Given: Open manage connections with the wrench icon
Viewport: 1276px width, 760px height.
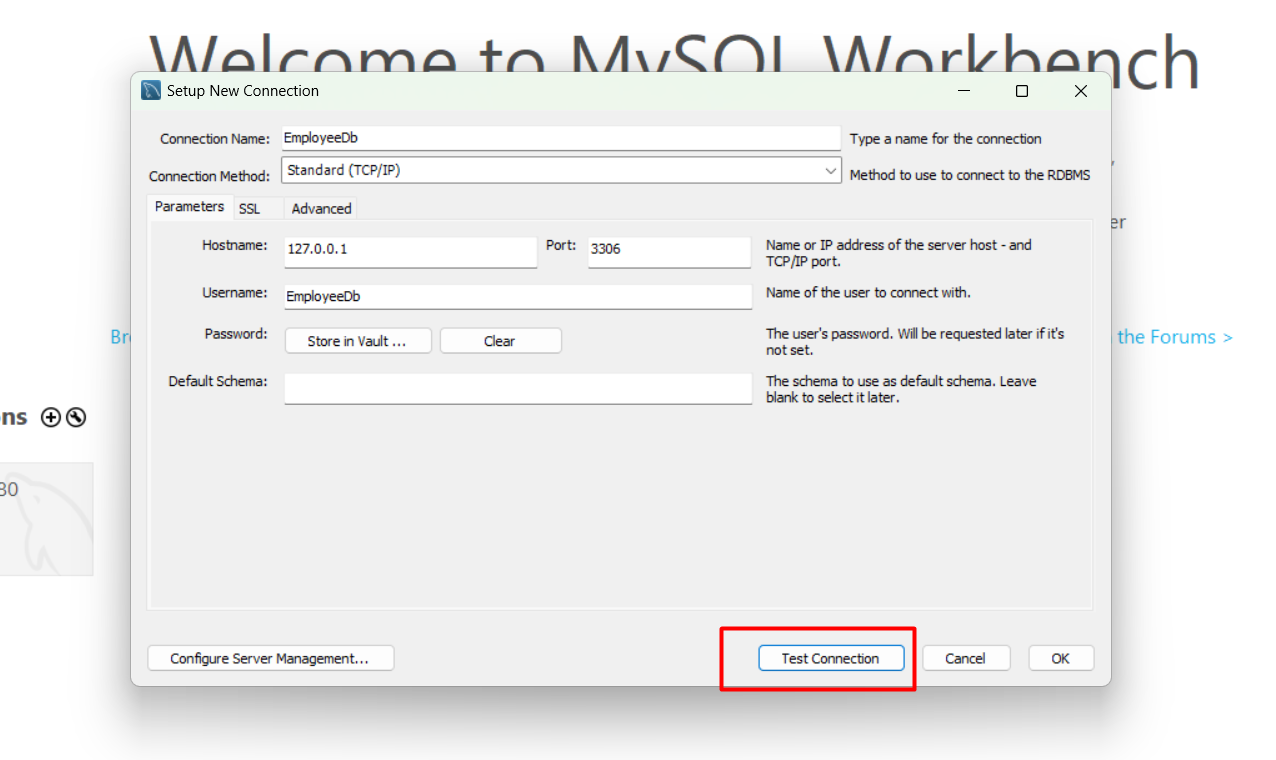Looking at the screenshot, I should 76,418.
